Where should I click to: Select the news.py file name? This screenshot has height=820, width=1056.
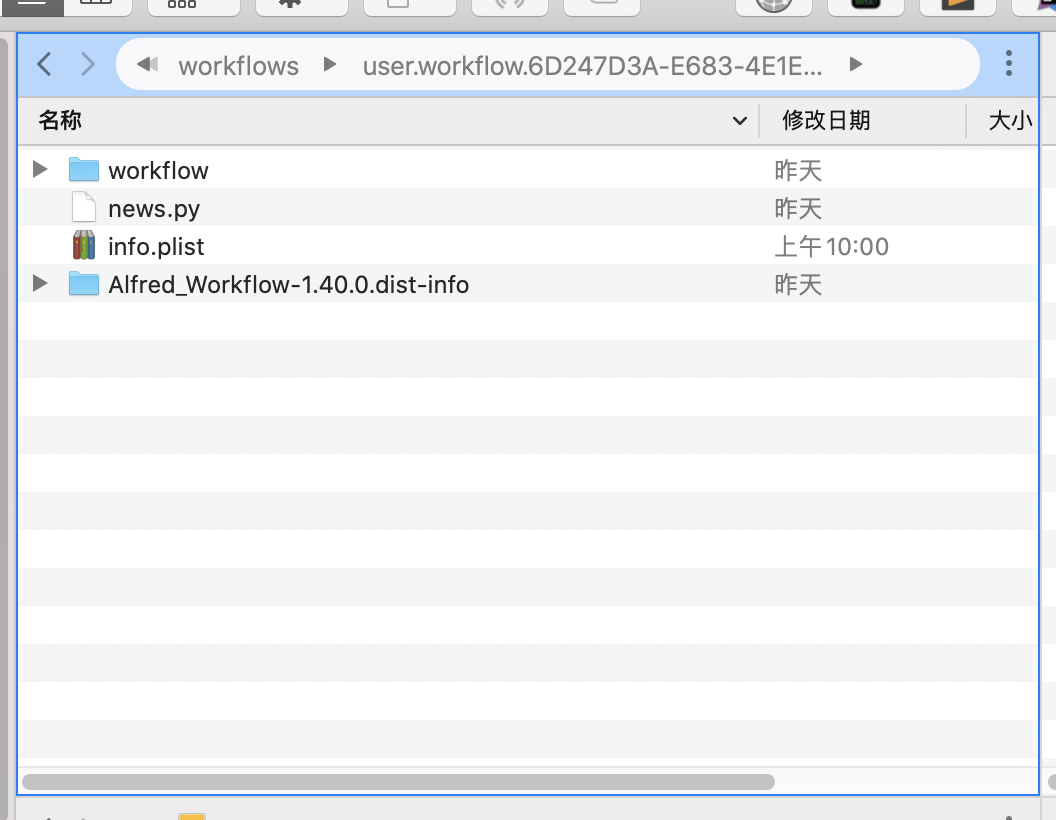coord(154,209)
